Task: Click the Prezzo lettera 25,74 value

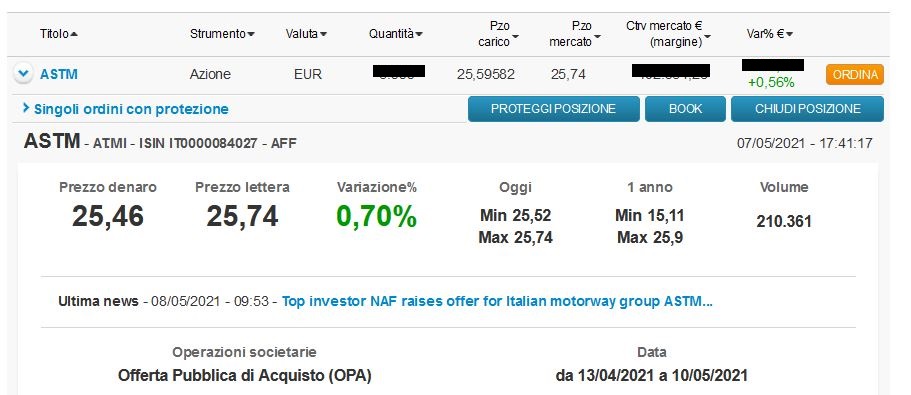Action: coord(242,216)
